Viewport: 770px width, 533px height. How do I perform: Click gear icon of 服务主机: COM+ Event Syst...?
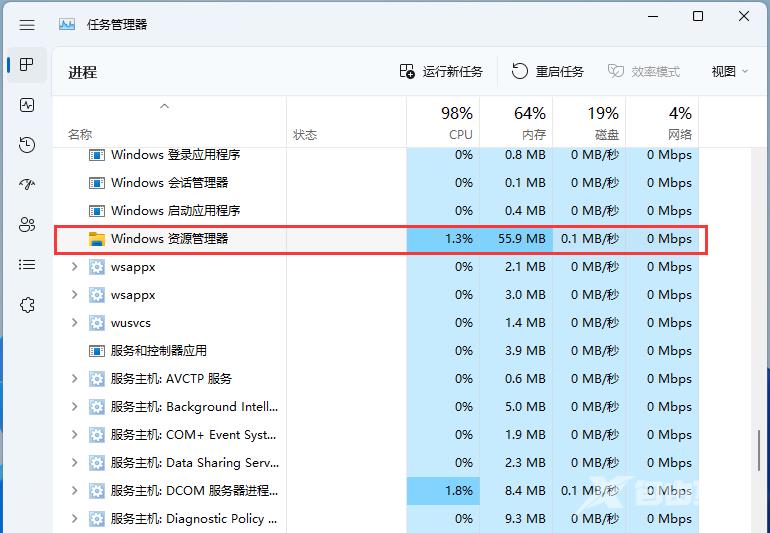(97, 435)
